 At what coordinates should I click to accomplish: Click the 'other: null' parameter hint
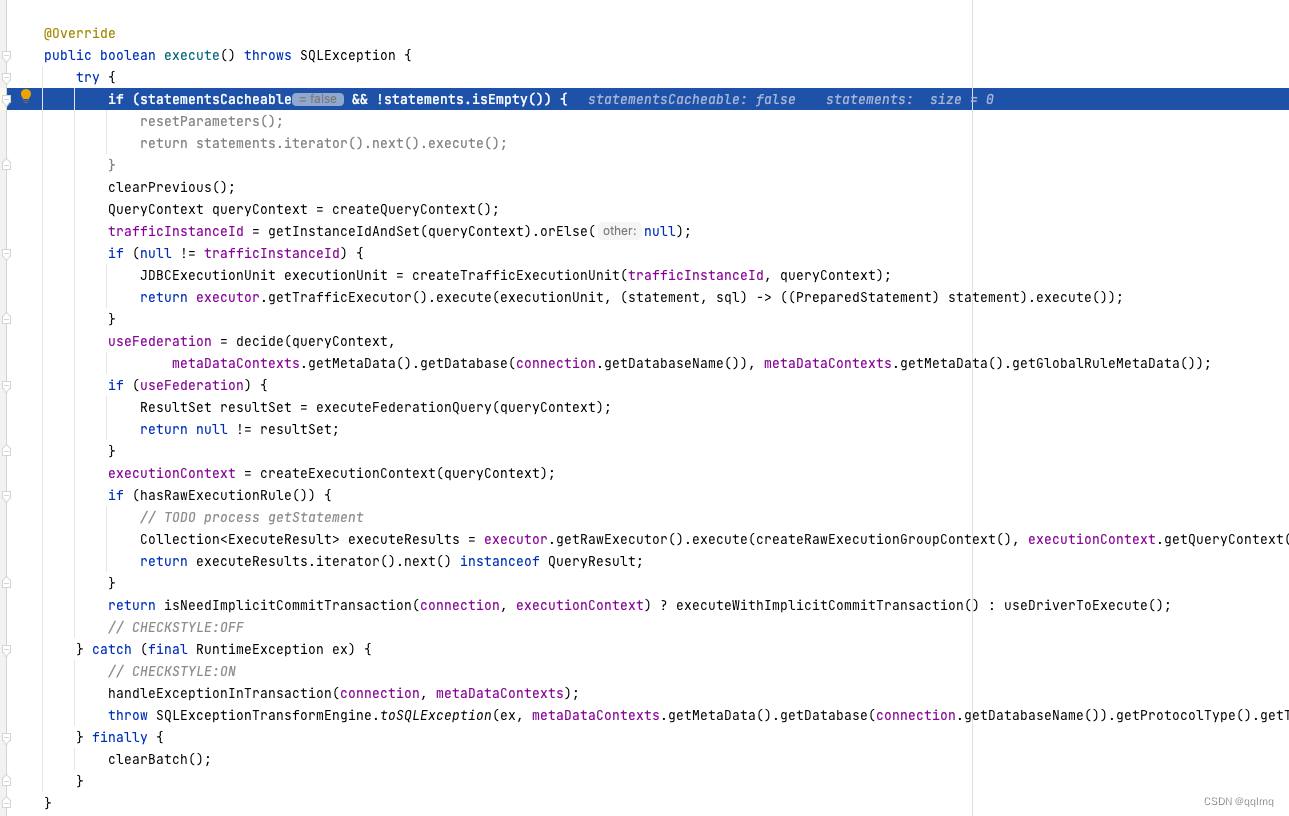[x=618, y=231]
